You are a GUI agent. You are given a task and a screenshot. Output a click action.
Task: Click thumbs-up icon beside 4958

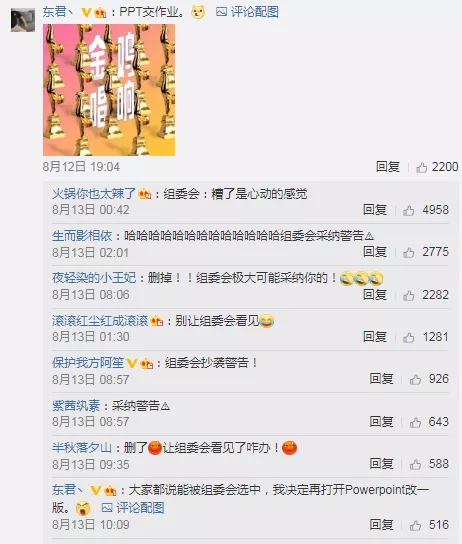click(x=409, y=211)
